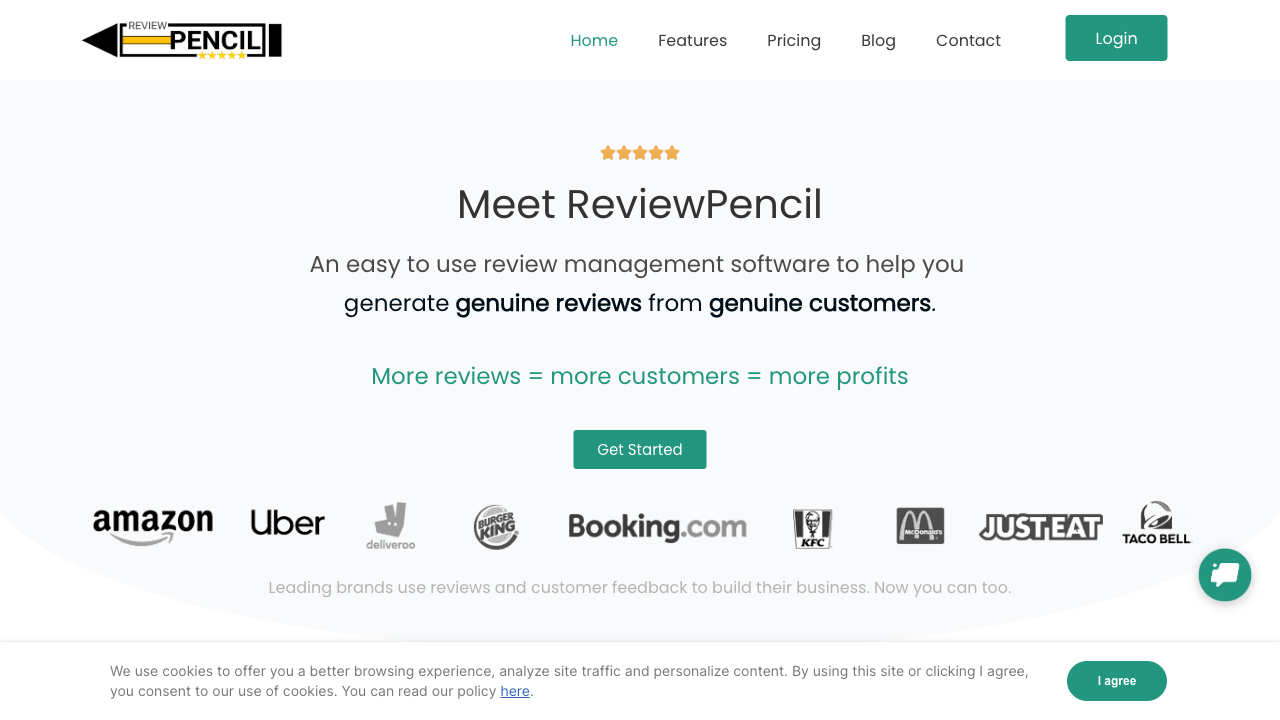Screen dimensions: 1280x720
Task: Open the Blog section
Action: (878, 41)
